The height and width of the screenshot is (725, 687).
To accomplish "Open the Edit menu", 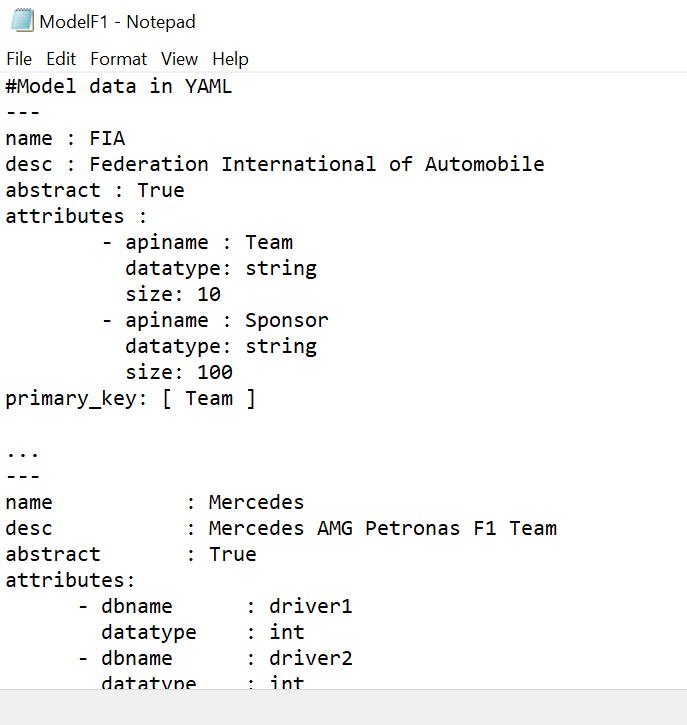I will click(x=61, y=59).
